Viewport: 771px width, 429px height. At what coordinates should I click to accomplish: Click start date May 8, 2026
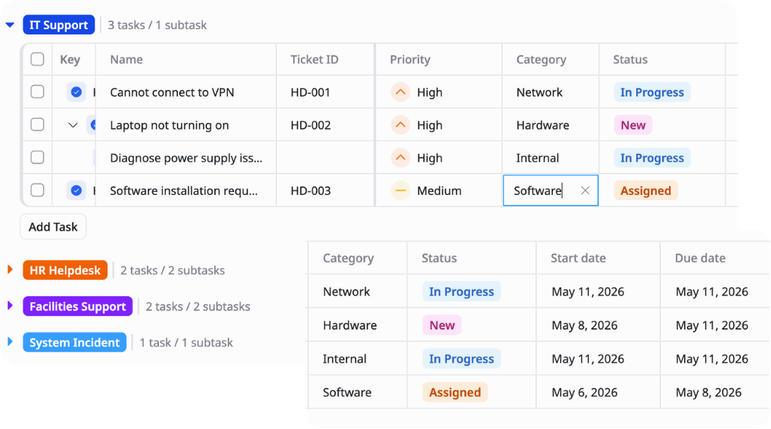tap(584, 325)
